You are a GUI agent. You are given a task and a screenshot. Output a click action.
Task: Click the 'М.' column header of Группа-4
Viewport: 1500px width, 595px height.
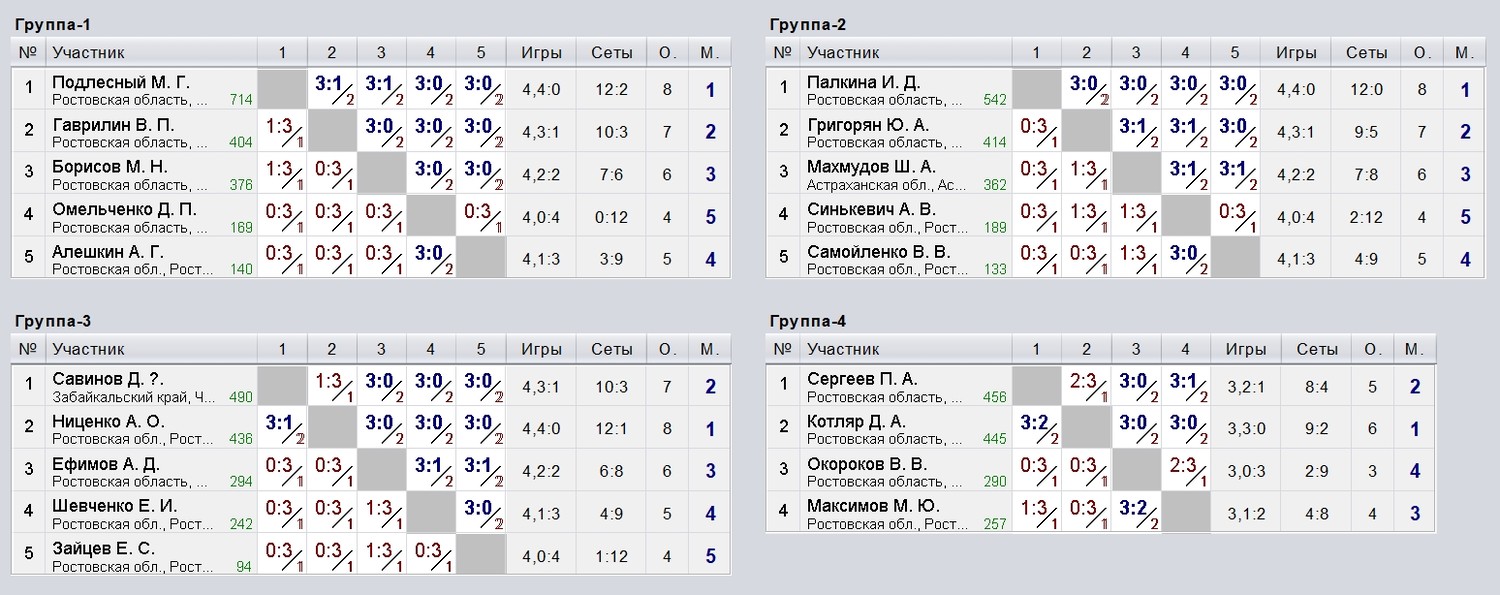(x=1414, y=349)
